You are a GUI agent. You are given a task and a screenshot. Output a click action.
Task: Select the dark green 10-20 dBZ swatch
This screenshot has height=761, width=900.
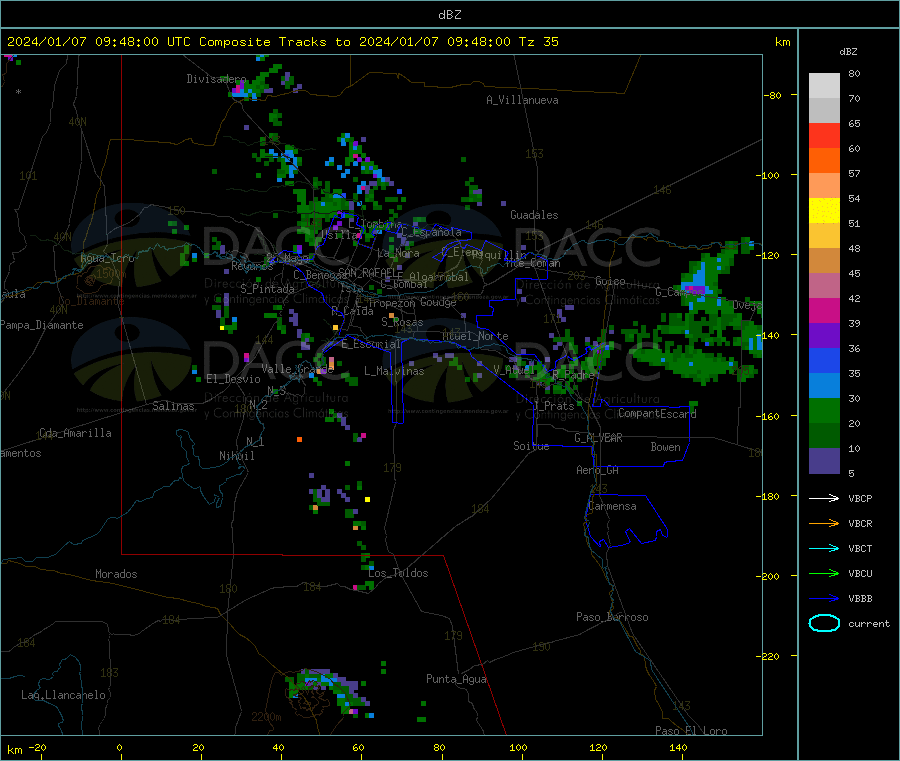pyautogui.click(x=824, y=436)
